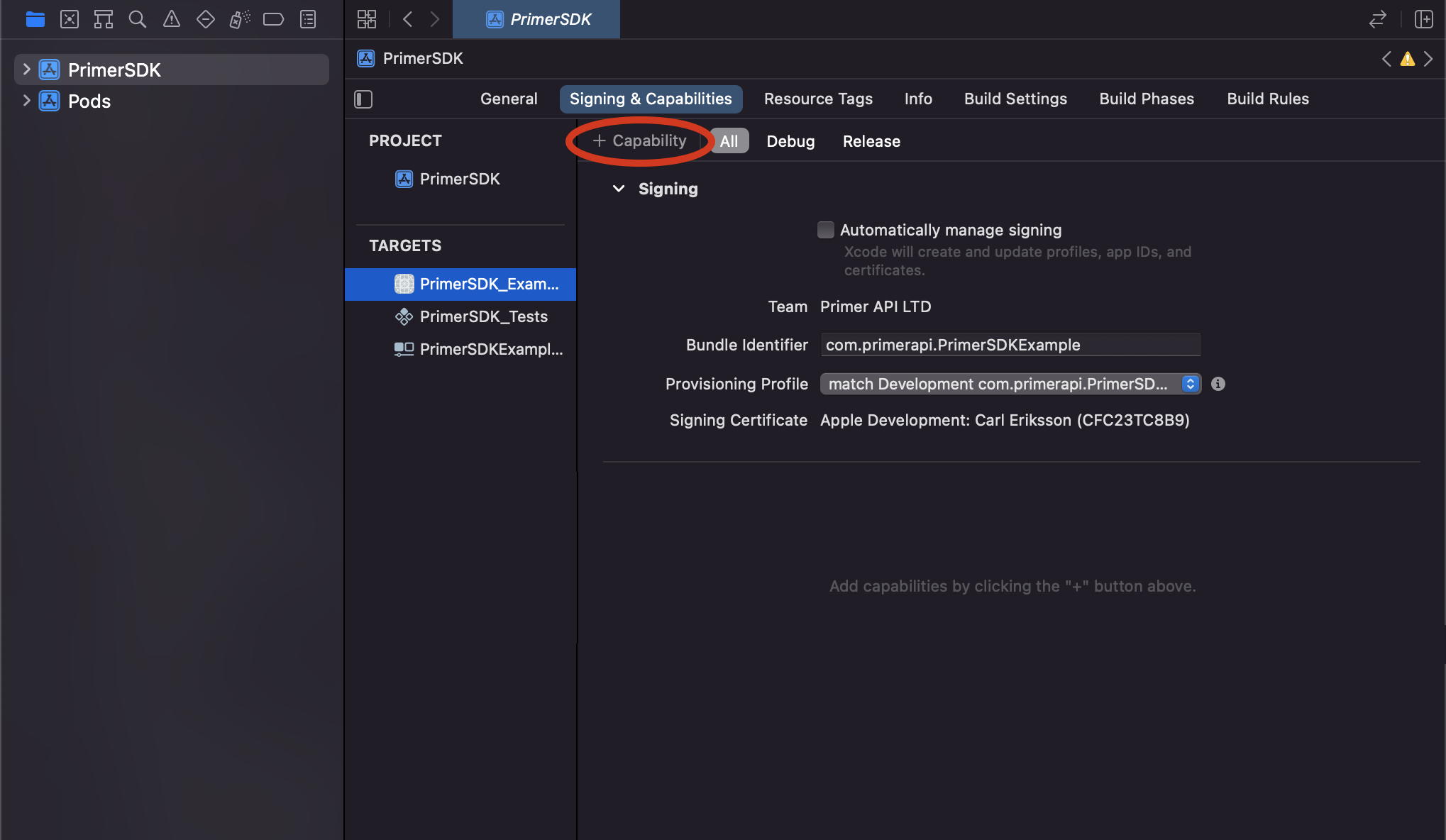
Task: Open the Provisioning Profile dropdown
Action: point(1010,384)
